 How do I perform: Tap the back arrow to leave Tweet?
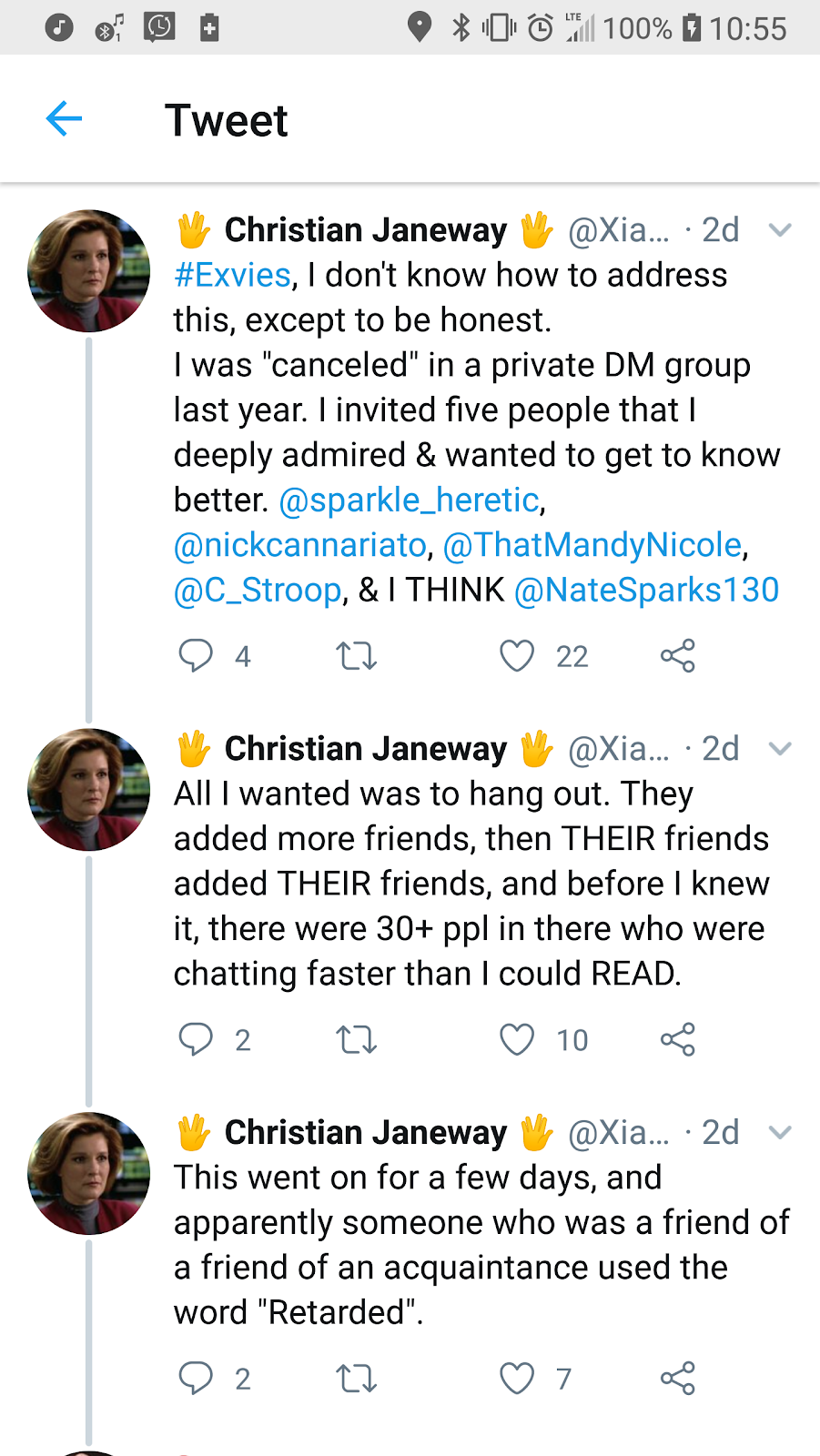[x=64, y=119]
